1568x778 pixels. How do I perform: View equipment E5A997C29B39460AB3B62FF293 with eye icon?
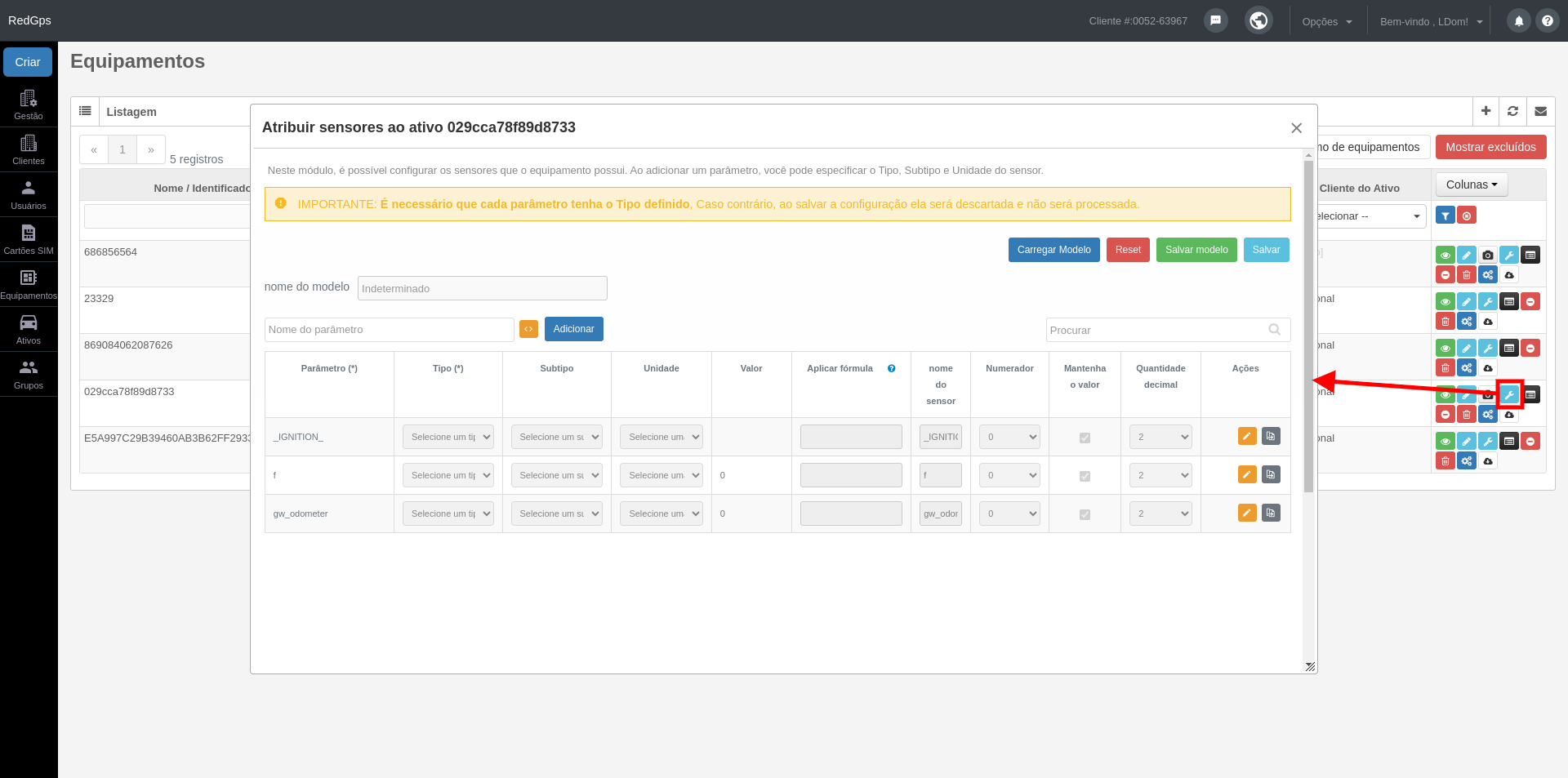point(1445,441)
